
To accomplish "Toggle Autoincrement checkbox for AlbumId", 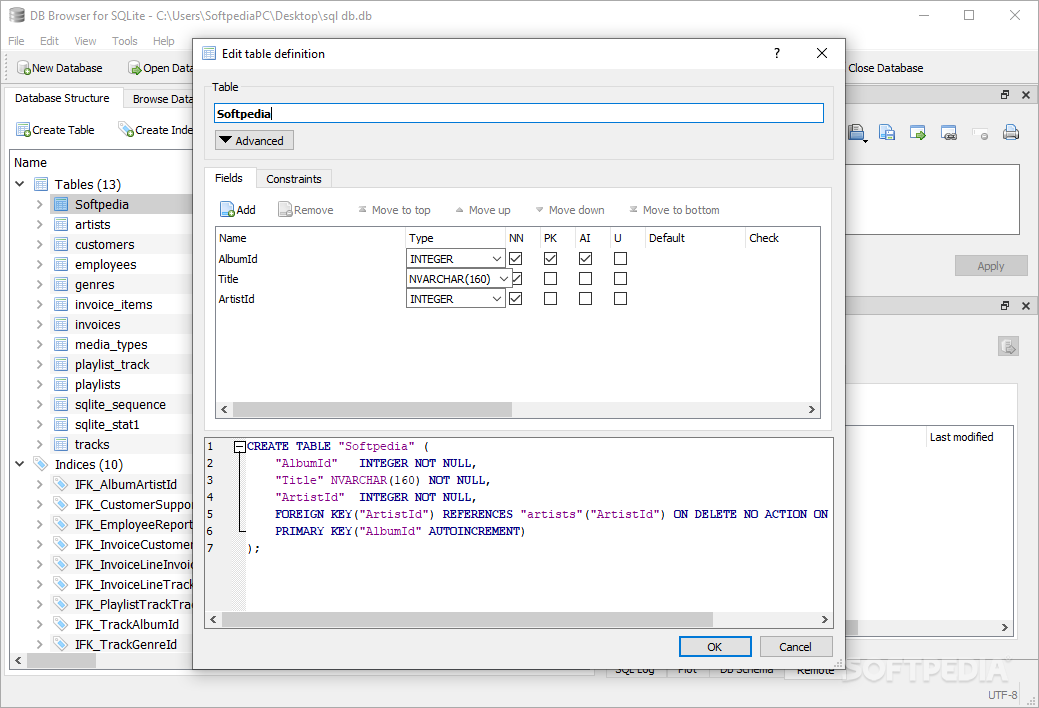I will tap(585, 259).
